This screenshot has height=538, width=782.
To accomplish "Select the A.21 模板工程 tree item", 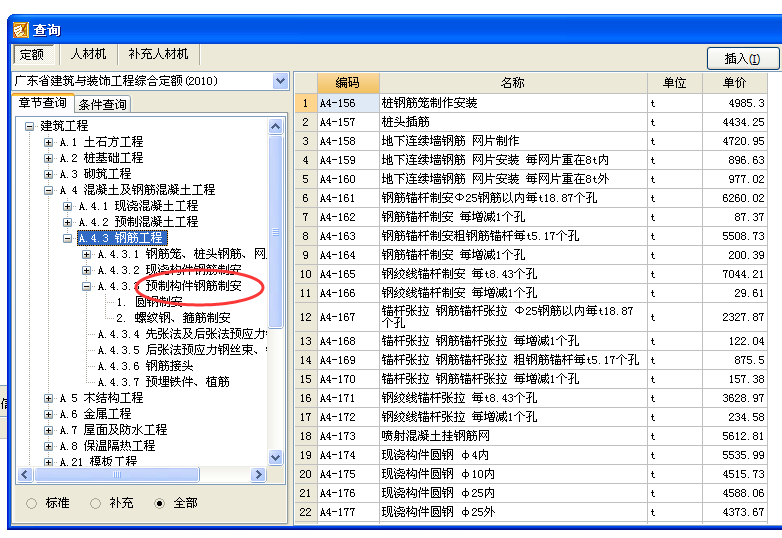I will (98, 462).
